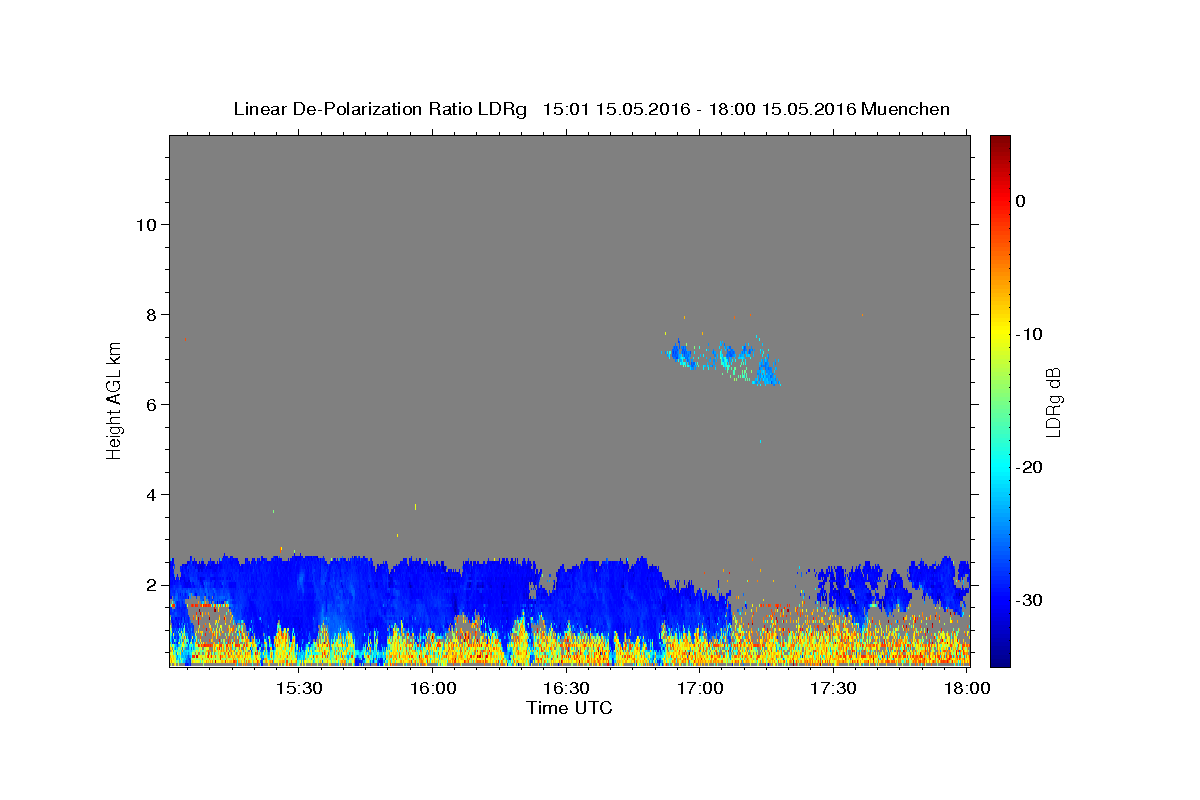Click the LDRg dB colorbar title

click(x=1054, y=402)
